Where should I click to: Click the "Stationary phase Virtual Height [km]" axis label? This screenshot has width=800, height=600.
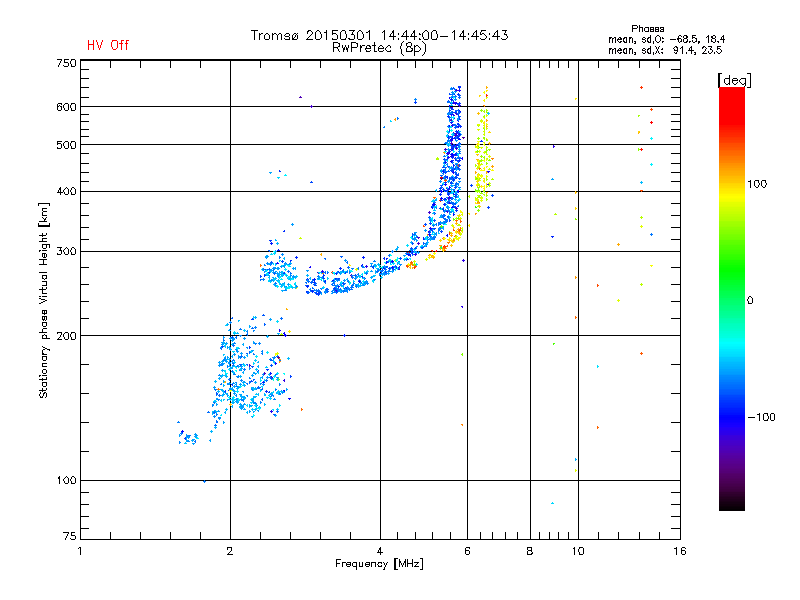pyautogui.click(x=44, y=300)
